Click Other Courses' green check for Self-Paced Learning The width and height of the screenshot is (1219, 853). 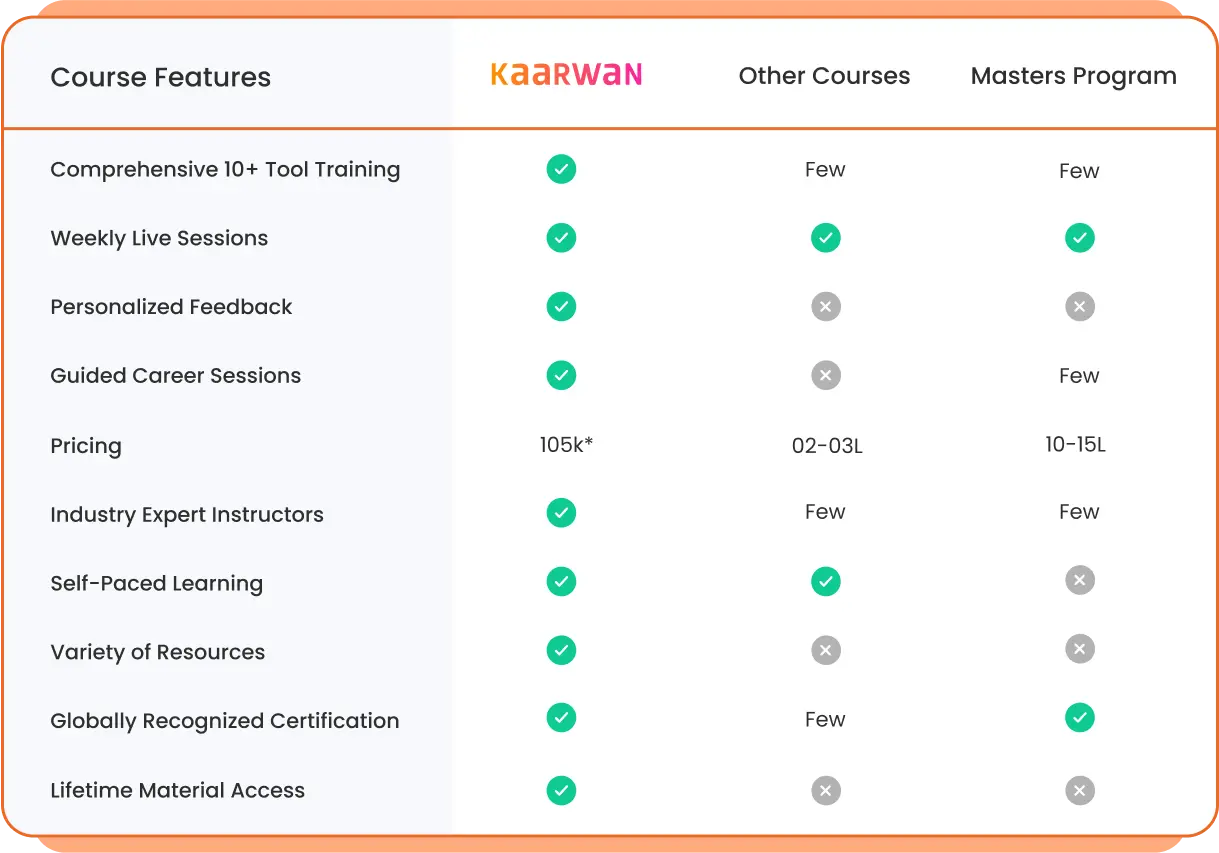(825, 581)
